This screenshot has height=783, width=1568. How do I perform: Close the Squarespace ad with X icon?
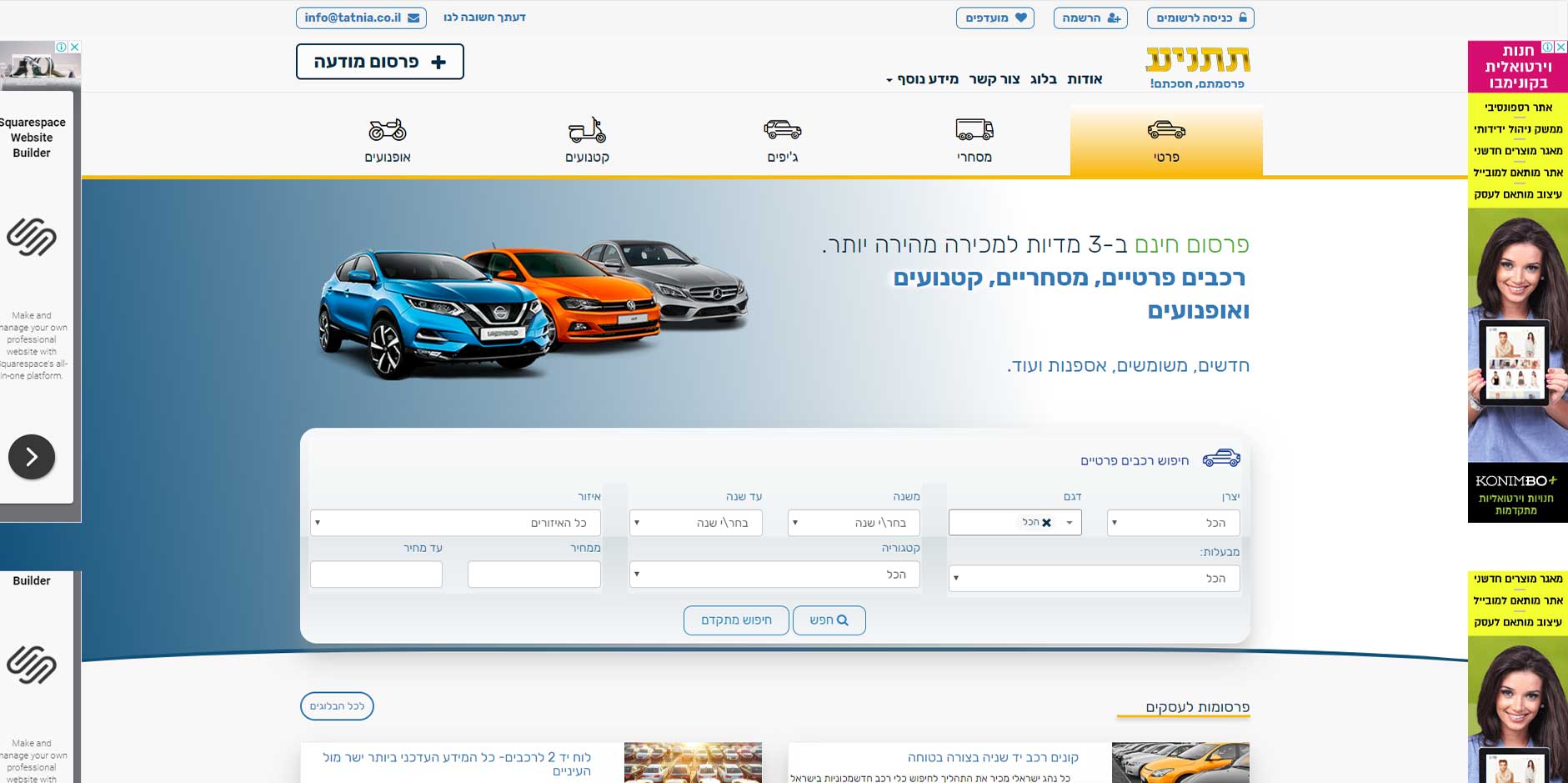74,47
